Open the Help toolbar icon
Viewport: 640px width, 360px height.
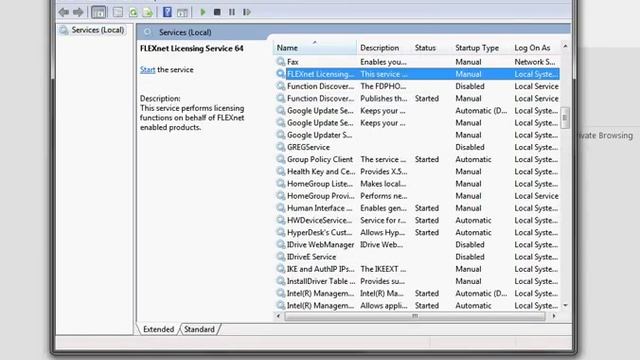[x=167, y=12]
